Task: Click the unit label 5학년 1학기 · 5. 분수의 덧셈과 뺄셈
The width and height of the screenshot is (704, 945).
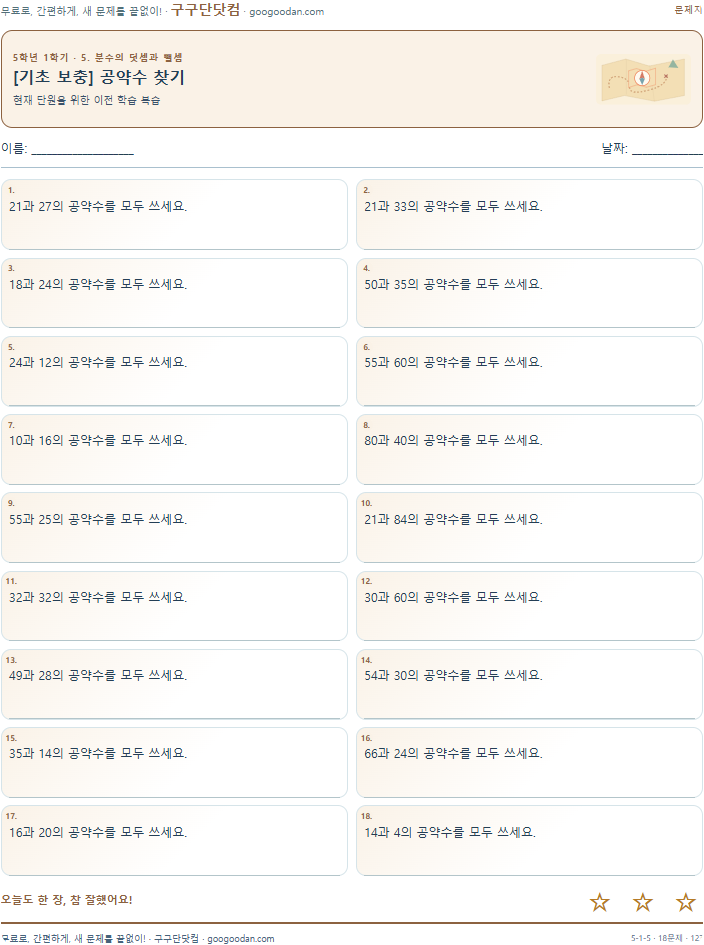Action: point(98,57)
